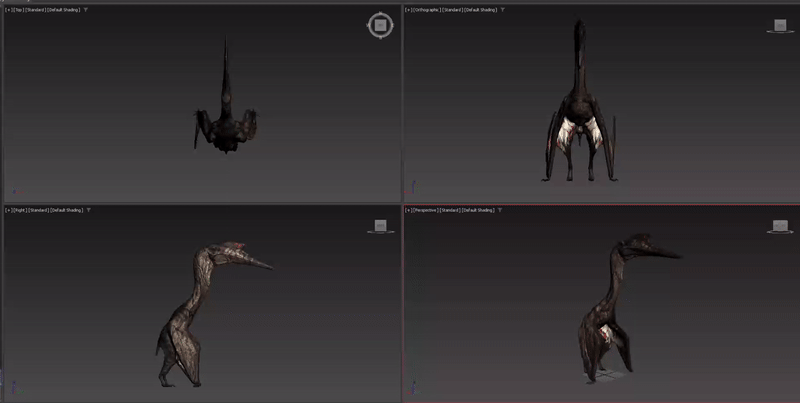This screenshot has width=800, height=403.
Task: Click the ViewCube in the Orthographic viewport
Action: coord(779,27)
